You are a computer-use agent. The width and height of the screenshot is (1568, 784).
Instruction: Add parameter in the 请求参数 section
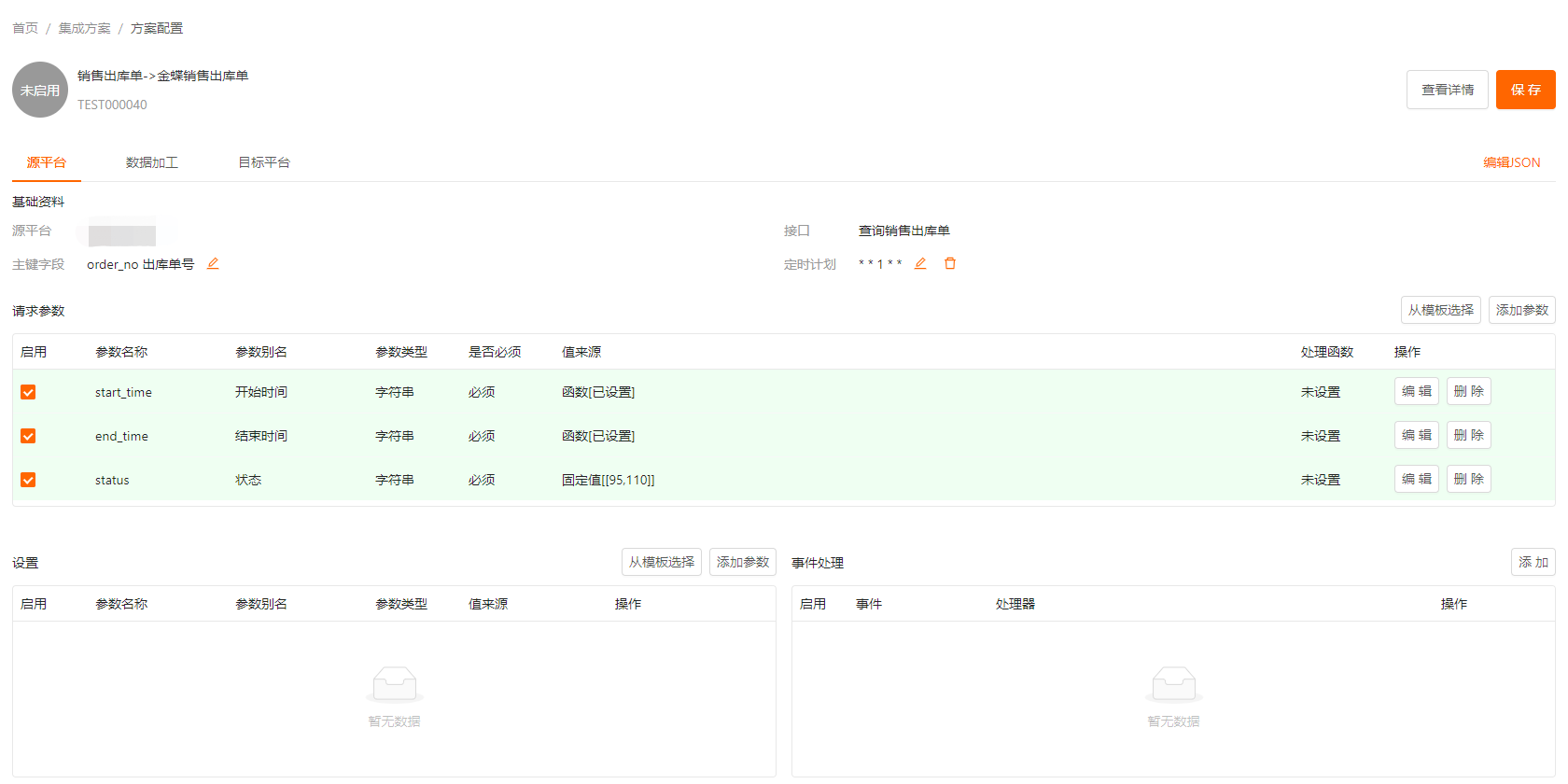pyautogui.click(x=1521, y=310)
